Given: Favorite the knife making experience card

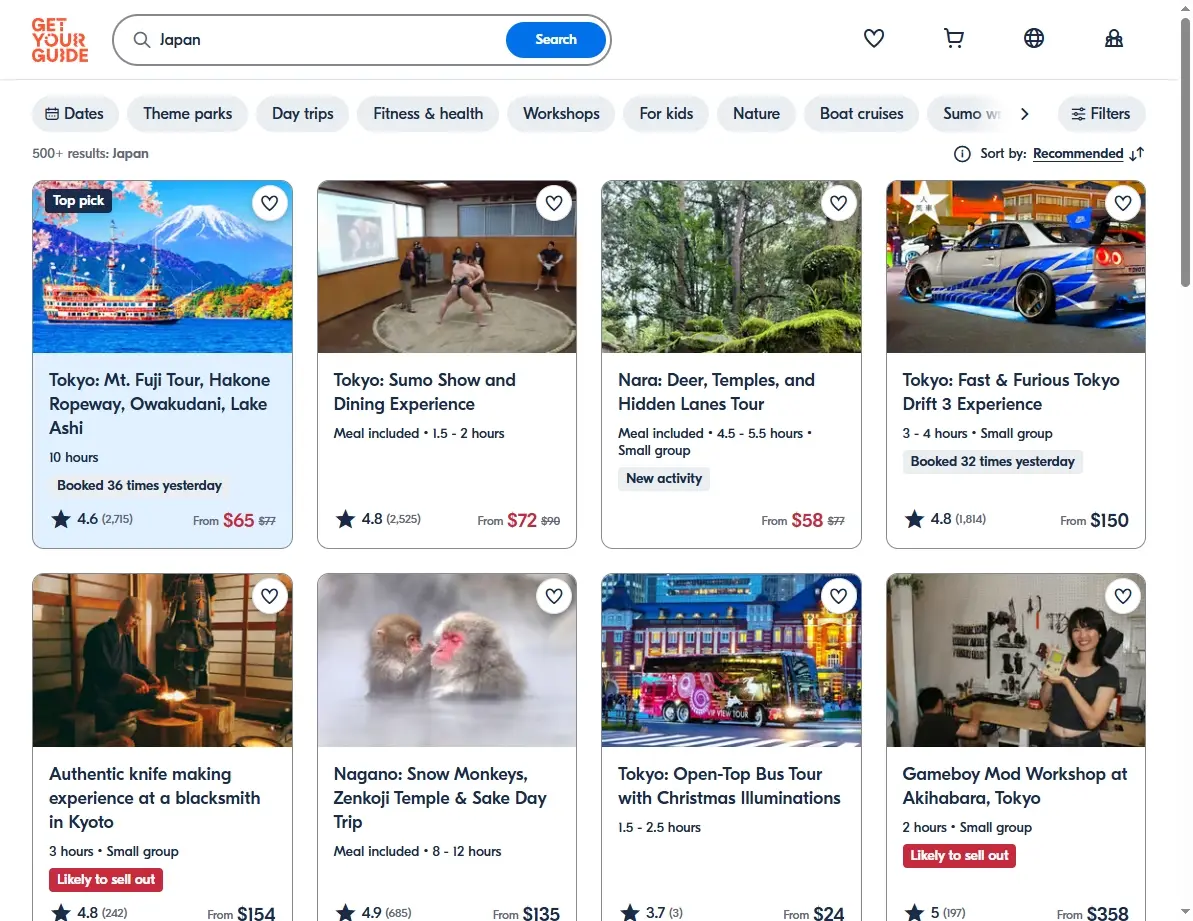Looking at the screenshot, I should (269, 596).
